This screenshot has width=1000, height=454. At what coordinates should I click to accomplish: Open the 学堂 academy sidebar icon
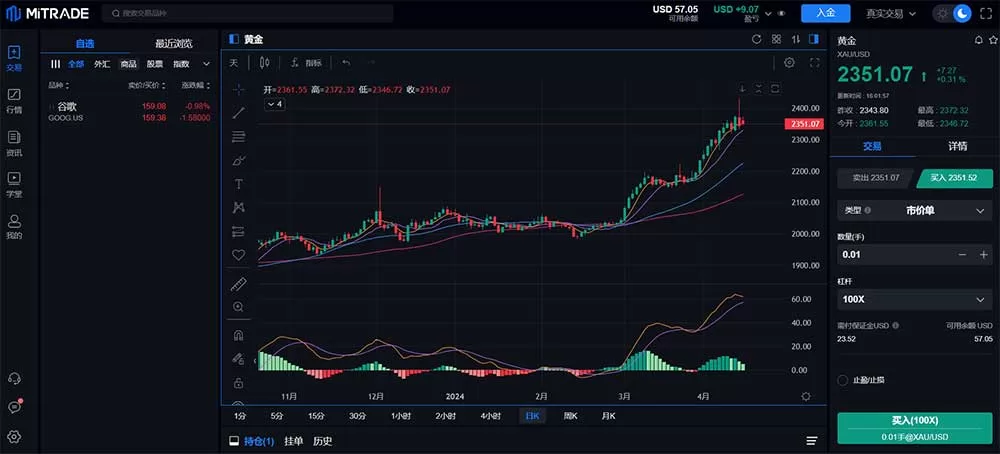coord(14,184)
